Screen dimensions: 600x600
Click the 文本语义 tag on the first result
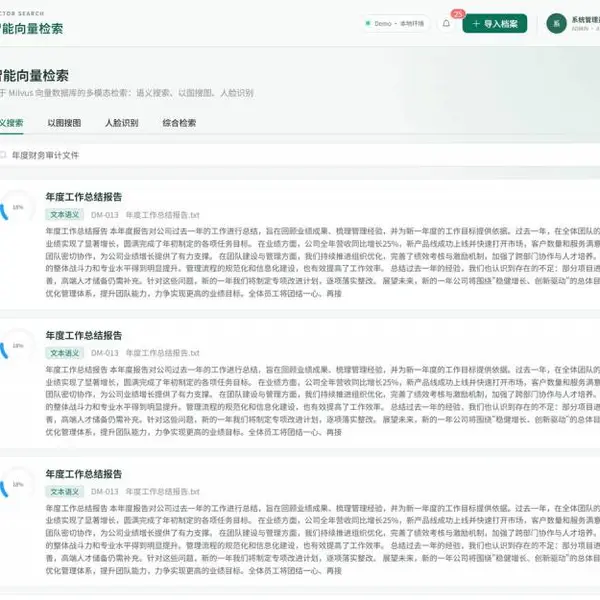tap(64, 215)
